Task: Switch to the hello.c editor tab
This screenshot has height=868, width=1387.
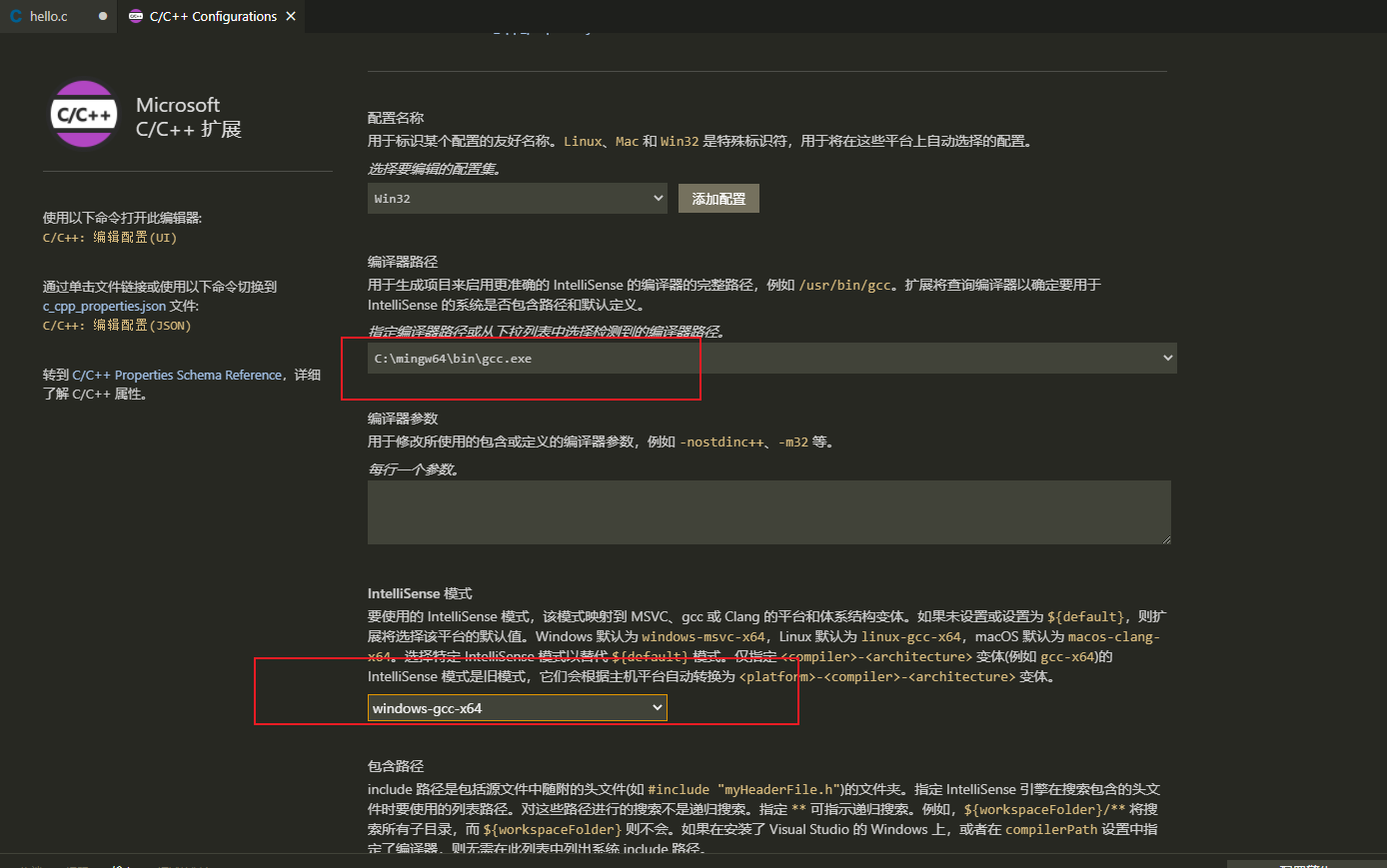Action: pyautogui.click(x=59, y=16)
